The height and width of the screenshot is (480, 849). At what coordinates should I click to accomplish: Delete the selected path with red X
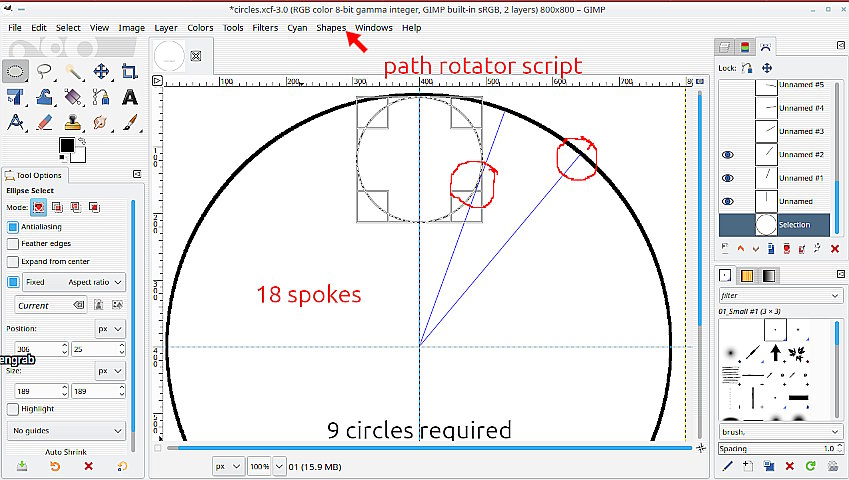pos(834,249)
